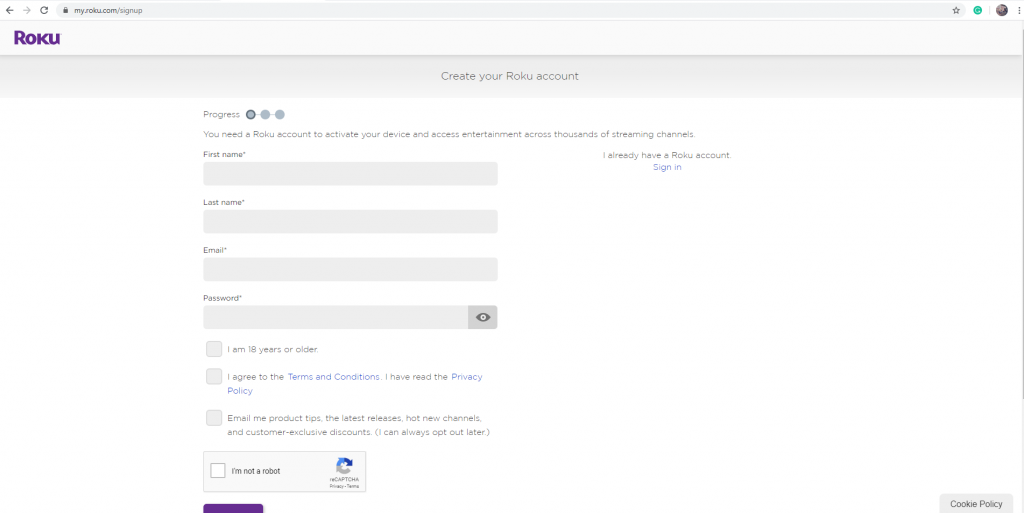
Task: Click the third Progress step circle
Action: pos(280,114)
